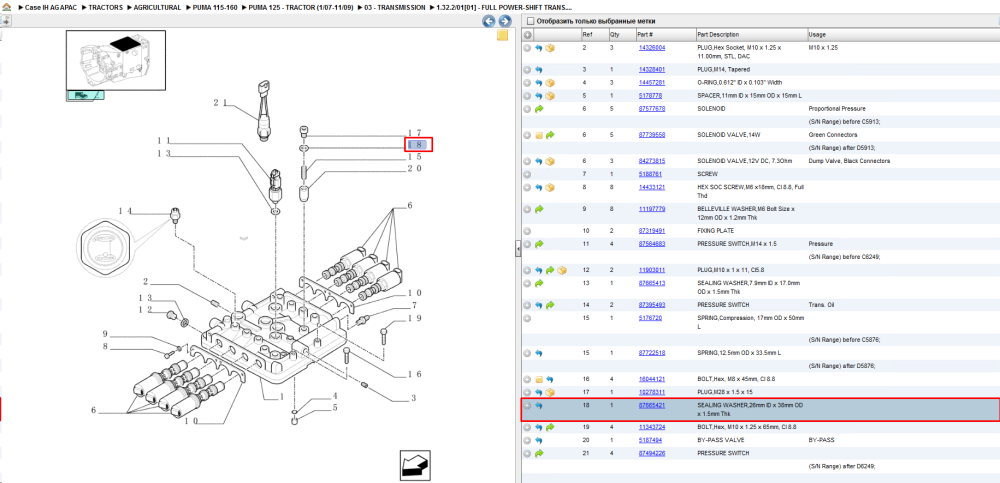1000x483 pixels.
Task: Select callout 17 on the diagram
Action: [415, 133]
